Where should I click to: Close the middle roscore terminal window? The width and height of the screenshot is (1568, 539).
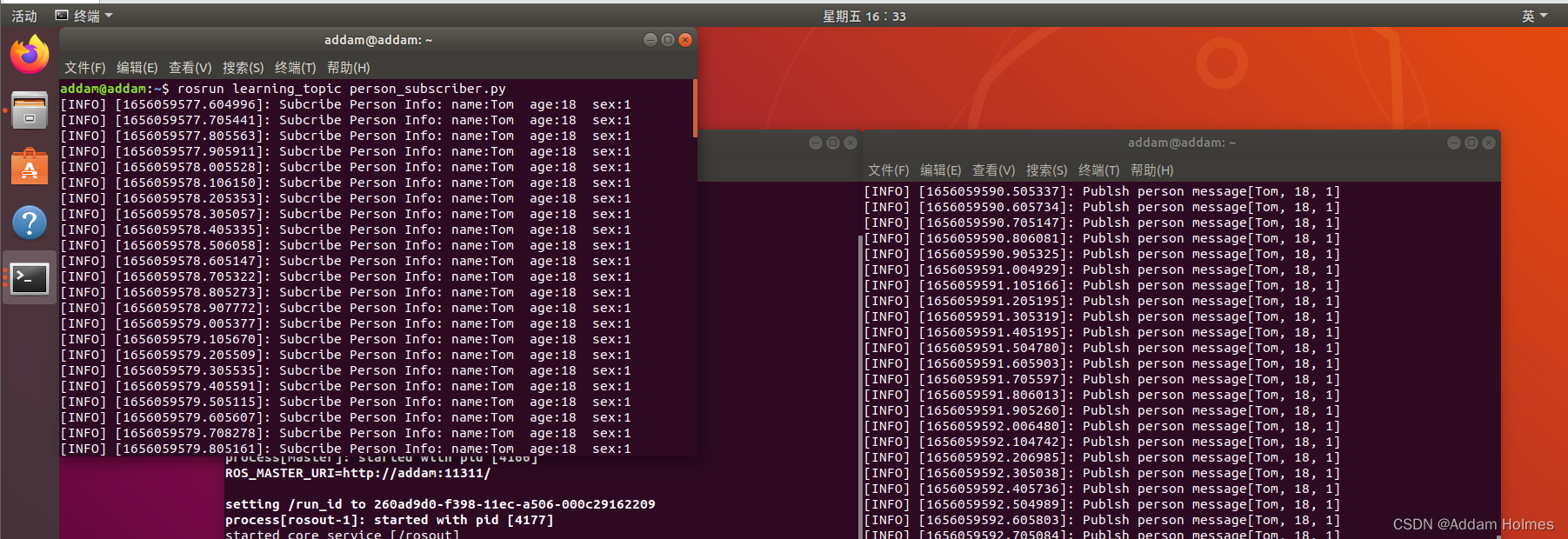pyautogui.click(x=851, y=143)
